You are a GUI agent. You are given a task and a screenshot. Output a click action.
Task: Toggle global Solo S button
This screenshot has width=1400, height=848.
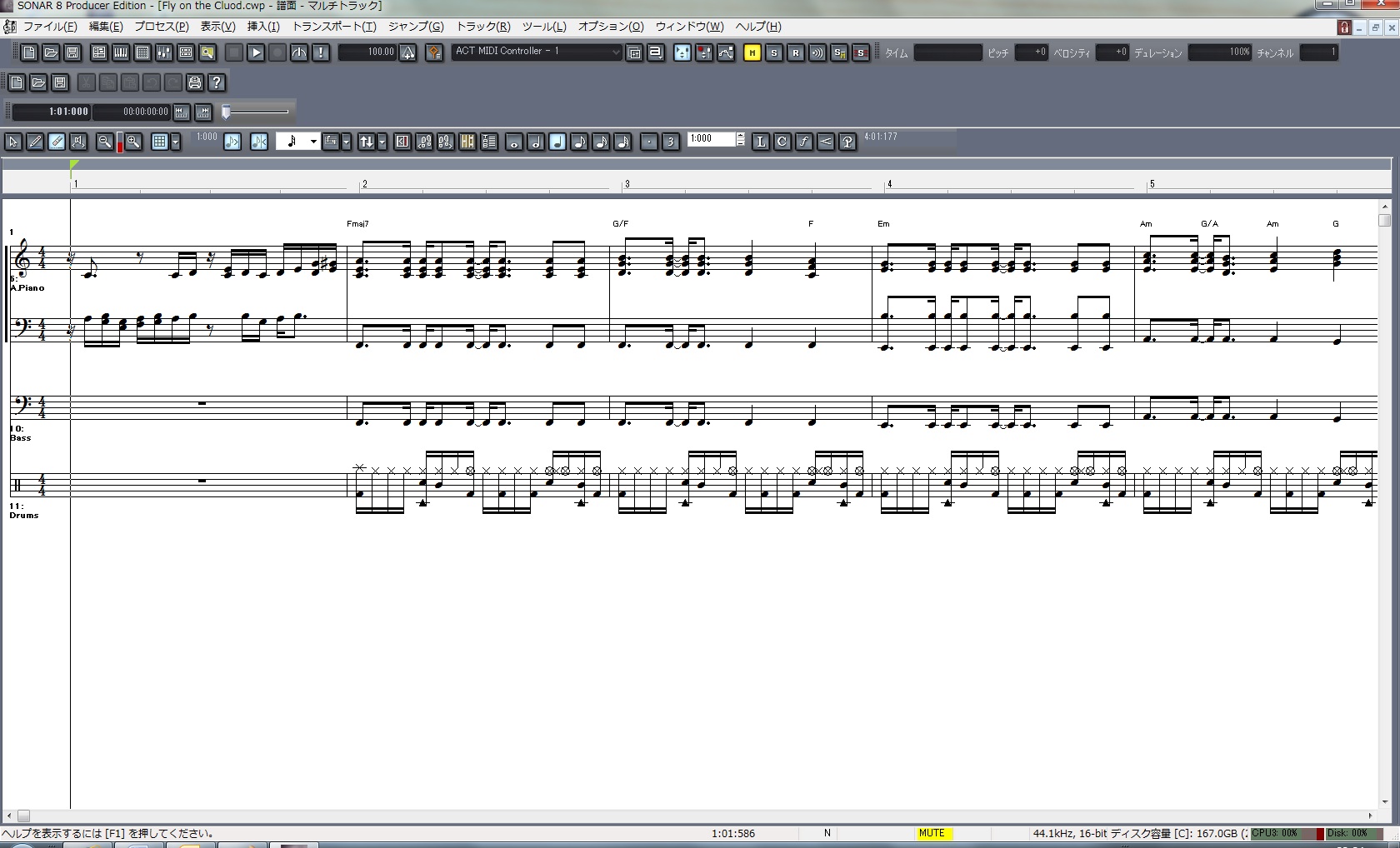point(774,52)
